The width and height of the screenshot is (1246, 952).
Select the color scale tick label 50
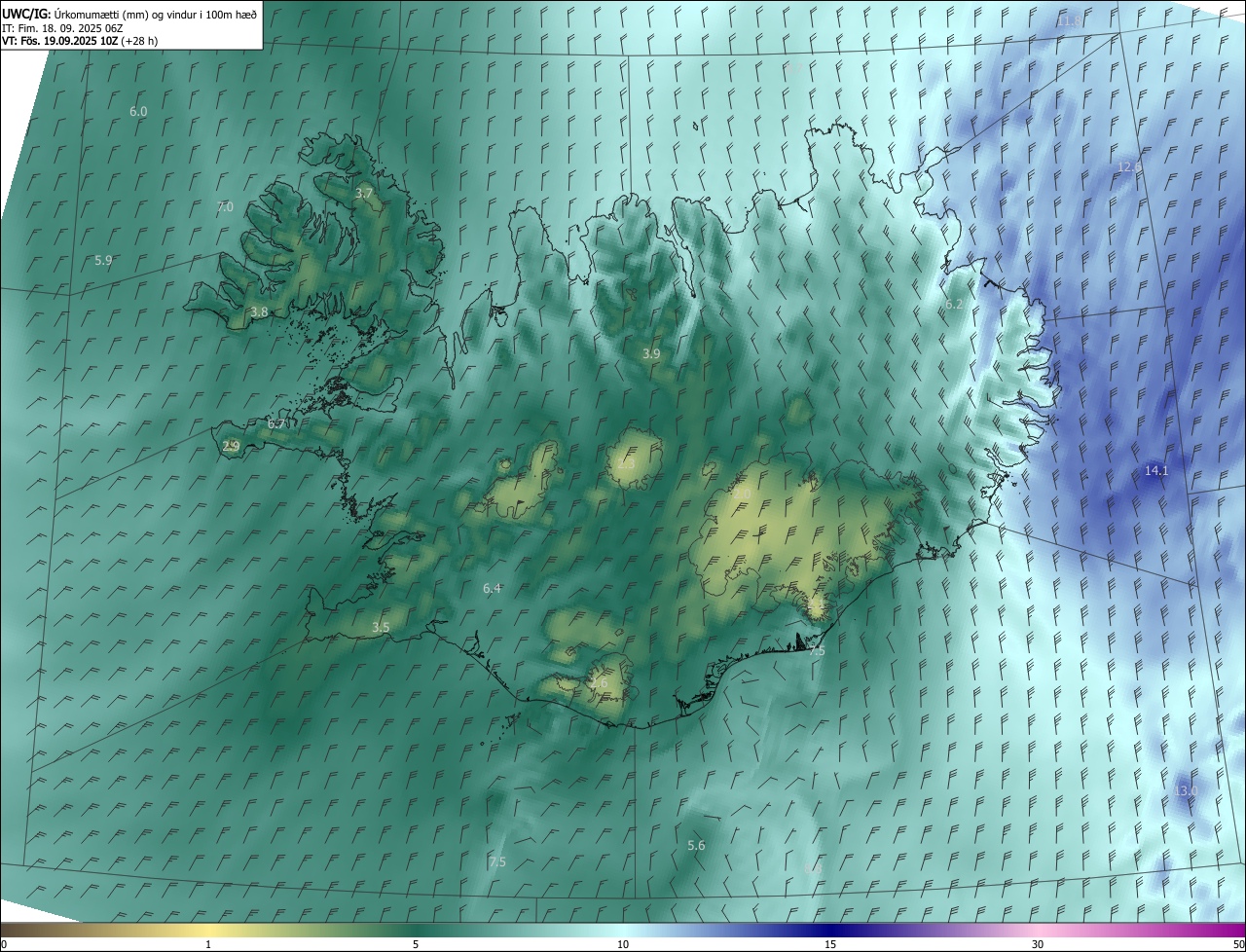[x=1238, y=945]
